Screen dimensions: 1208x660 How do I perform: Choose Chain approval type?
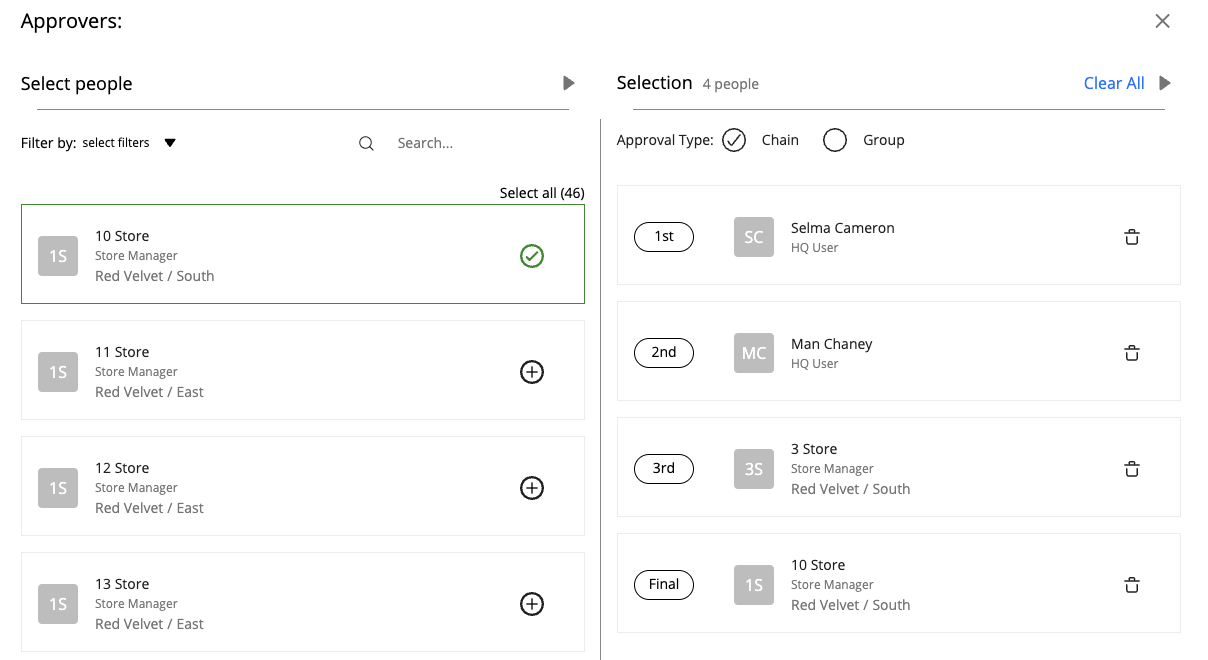click(x=734, y=140)
